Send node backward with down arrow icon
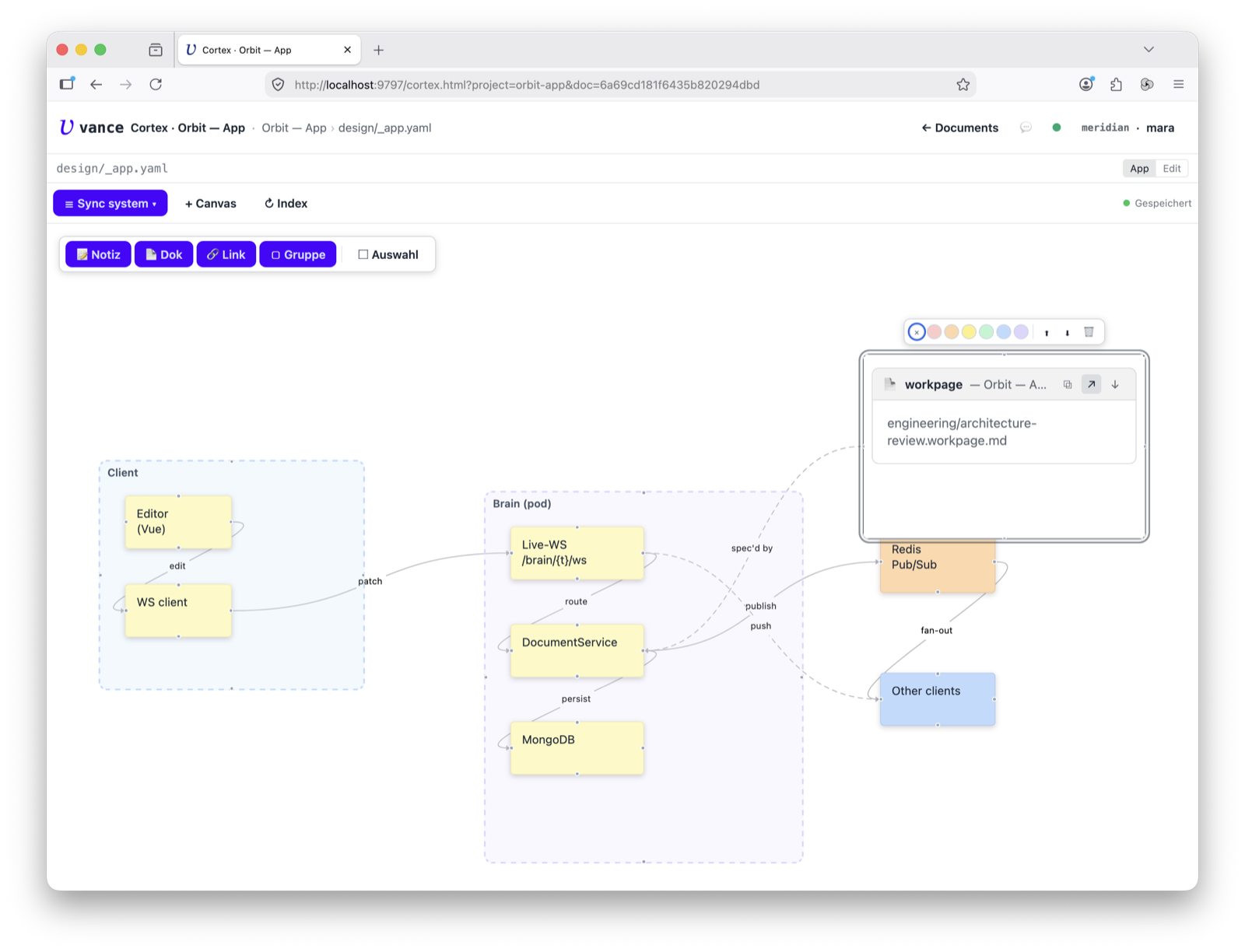 [x=1068, y=333]
